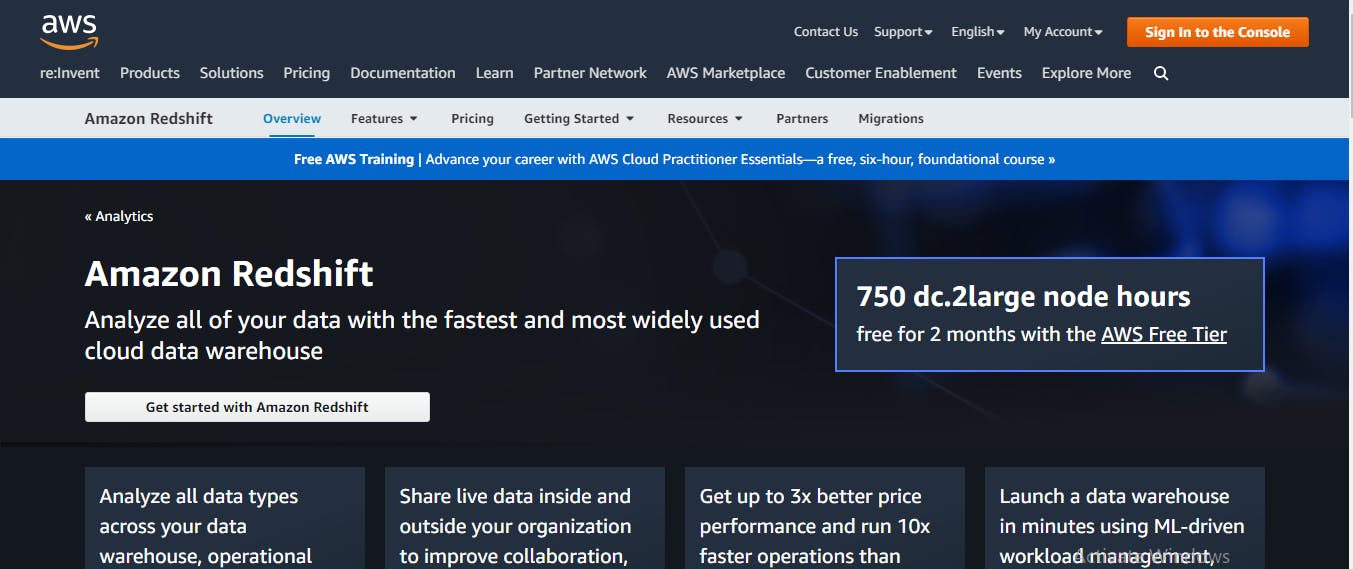Click the Amazon Redshift page heading
The image size is (1353, 569).
click(x=229, y=273)
